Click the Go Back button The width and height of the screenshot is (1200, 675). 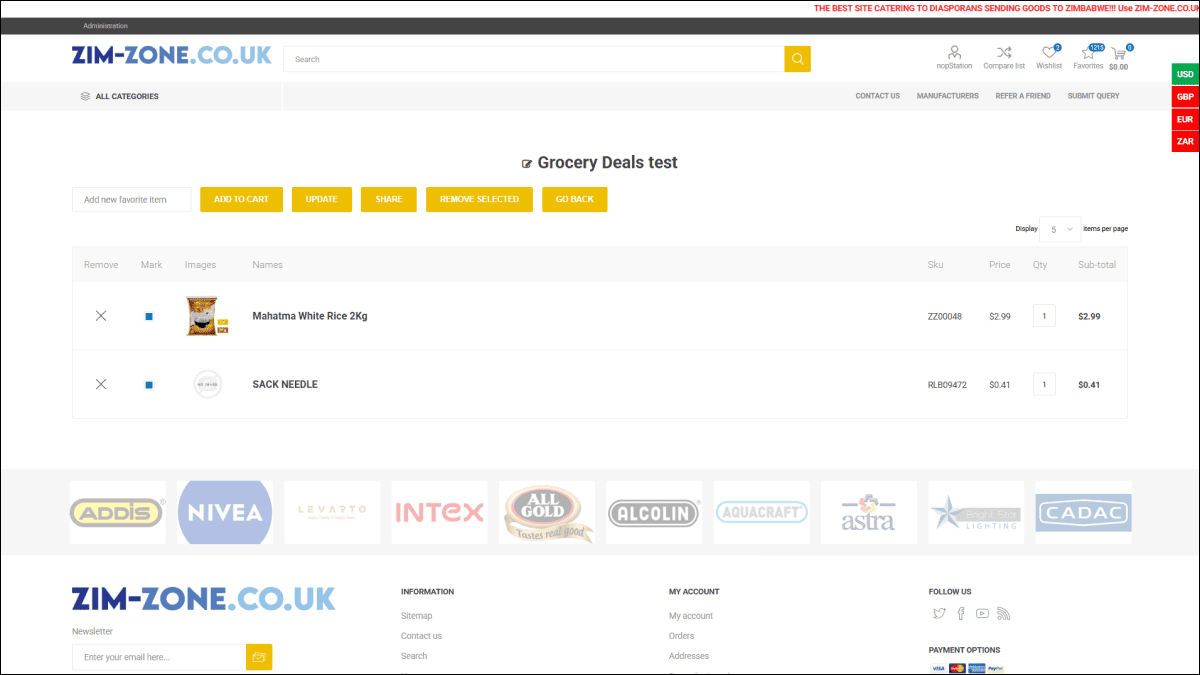(x=575, y=199)
